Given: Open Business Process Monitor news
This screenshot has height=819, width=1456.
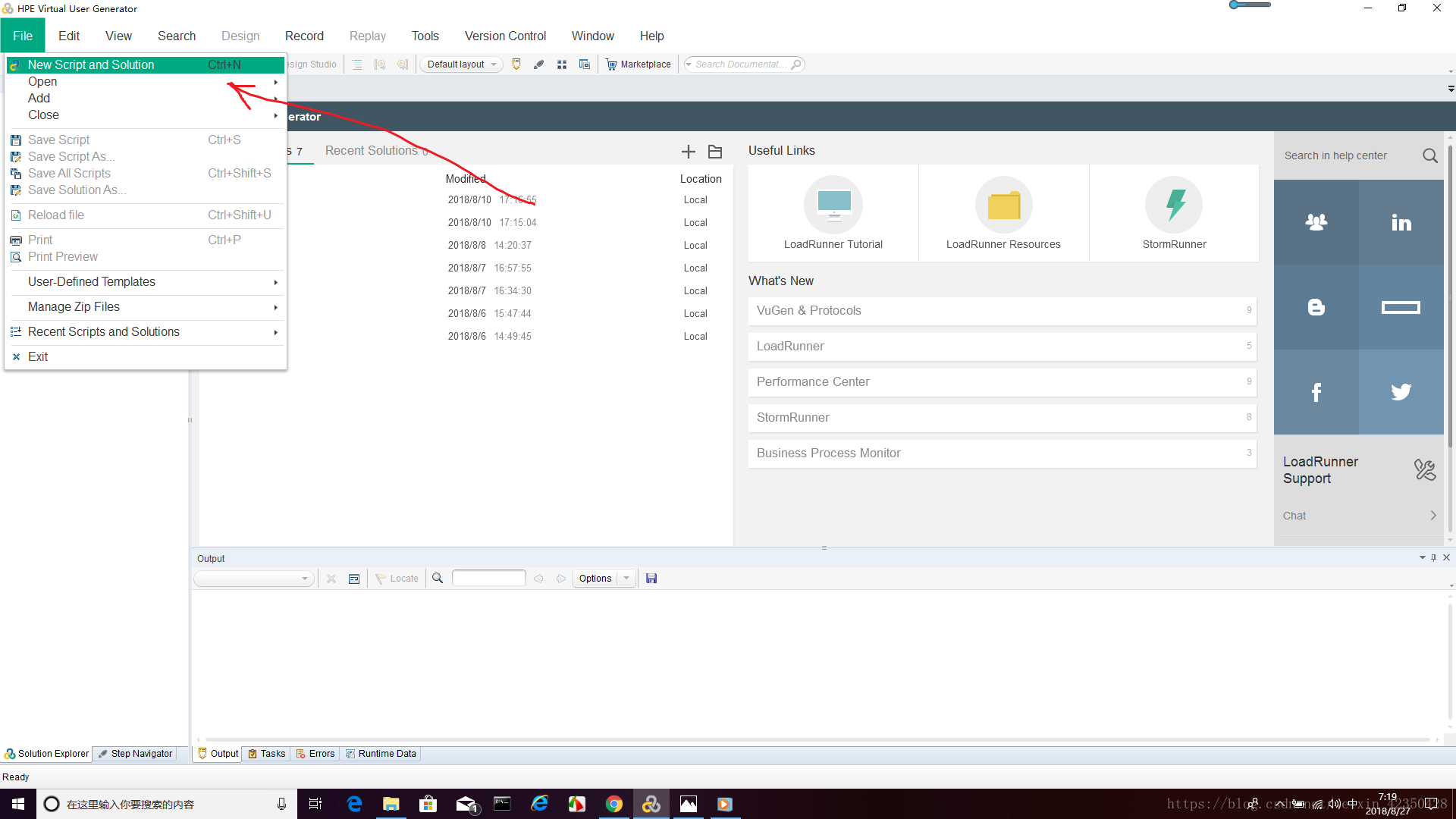Looking at the screenshot, I should (x=1002, y=453).
